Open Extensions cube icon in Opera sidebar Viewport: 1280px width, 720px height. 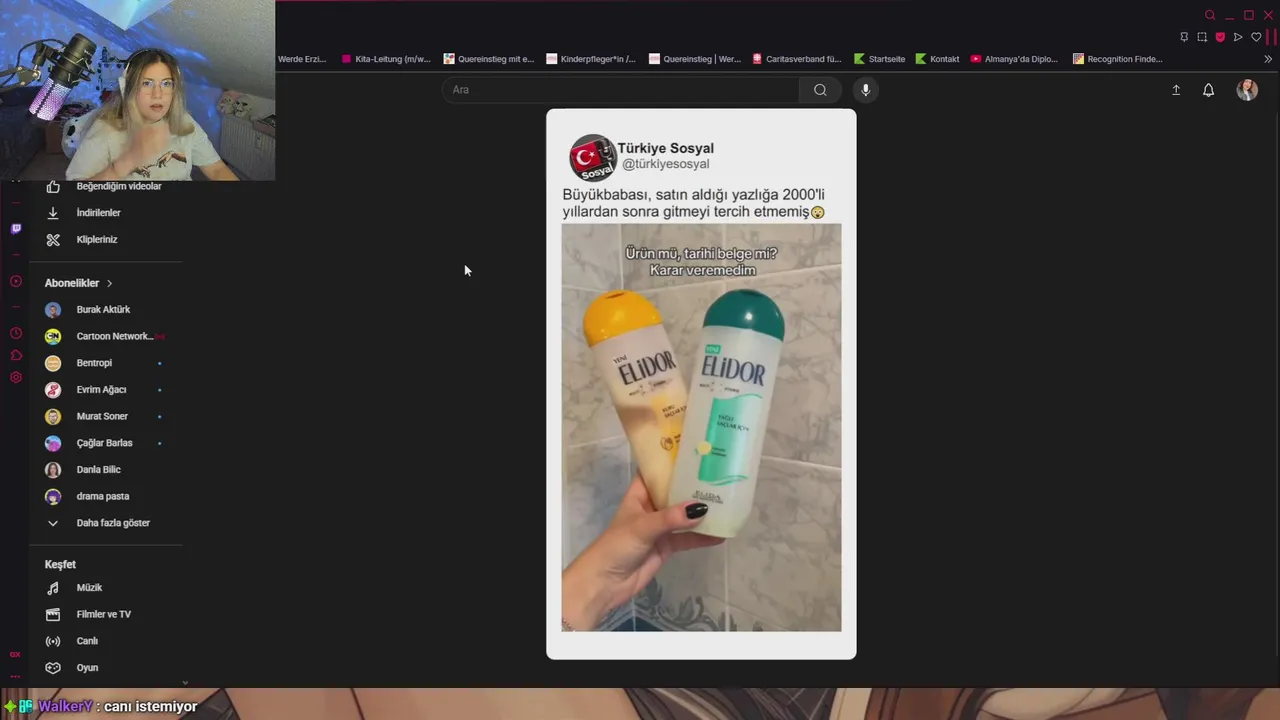15,355
